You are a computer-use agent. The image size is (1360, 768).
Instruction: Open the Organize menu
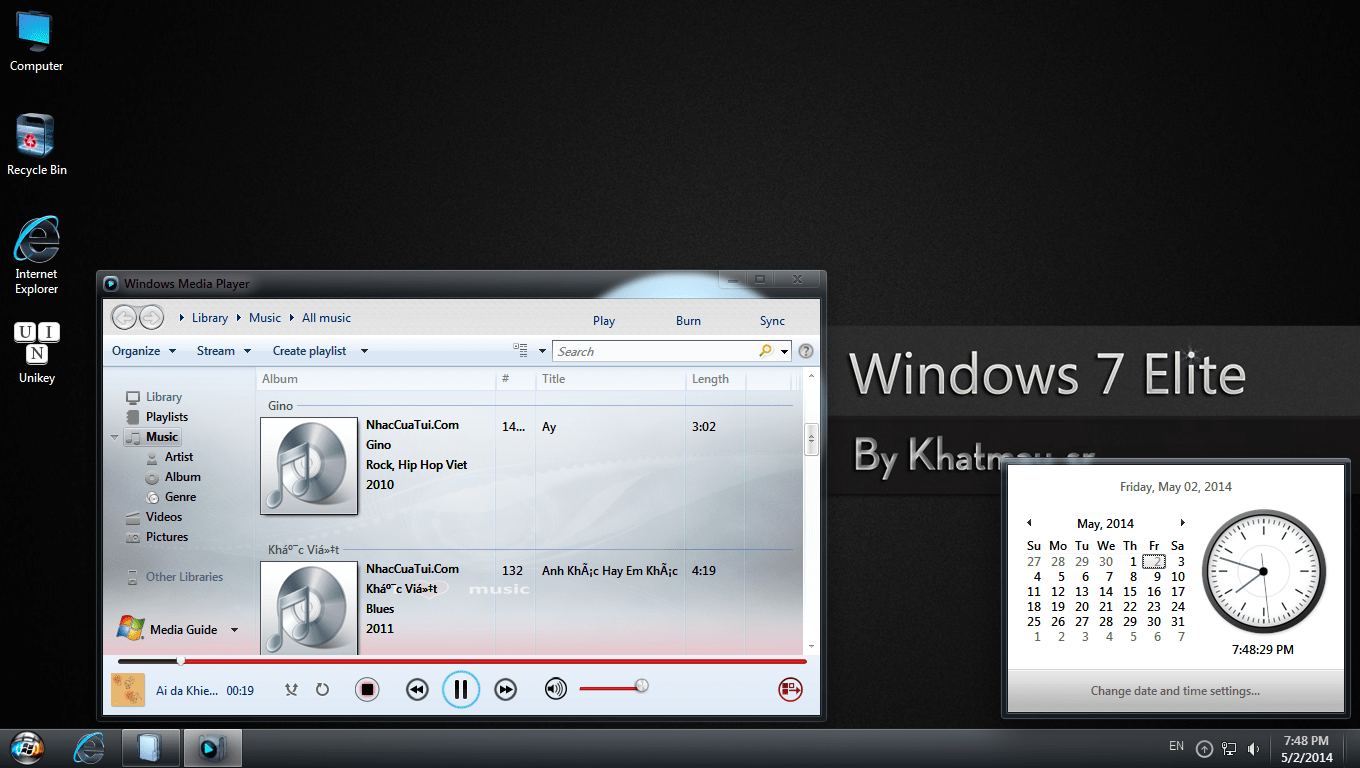pos(144,351)
